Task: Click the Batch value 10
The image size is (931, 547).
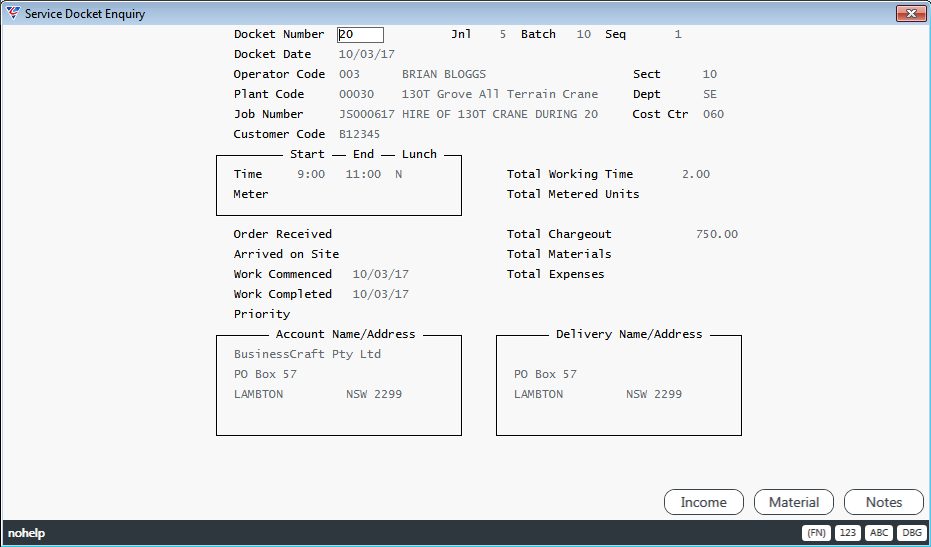Action: click(584, 34)
